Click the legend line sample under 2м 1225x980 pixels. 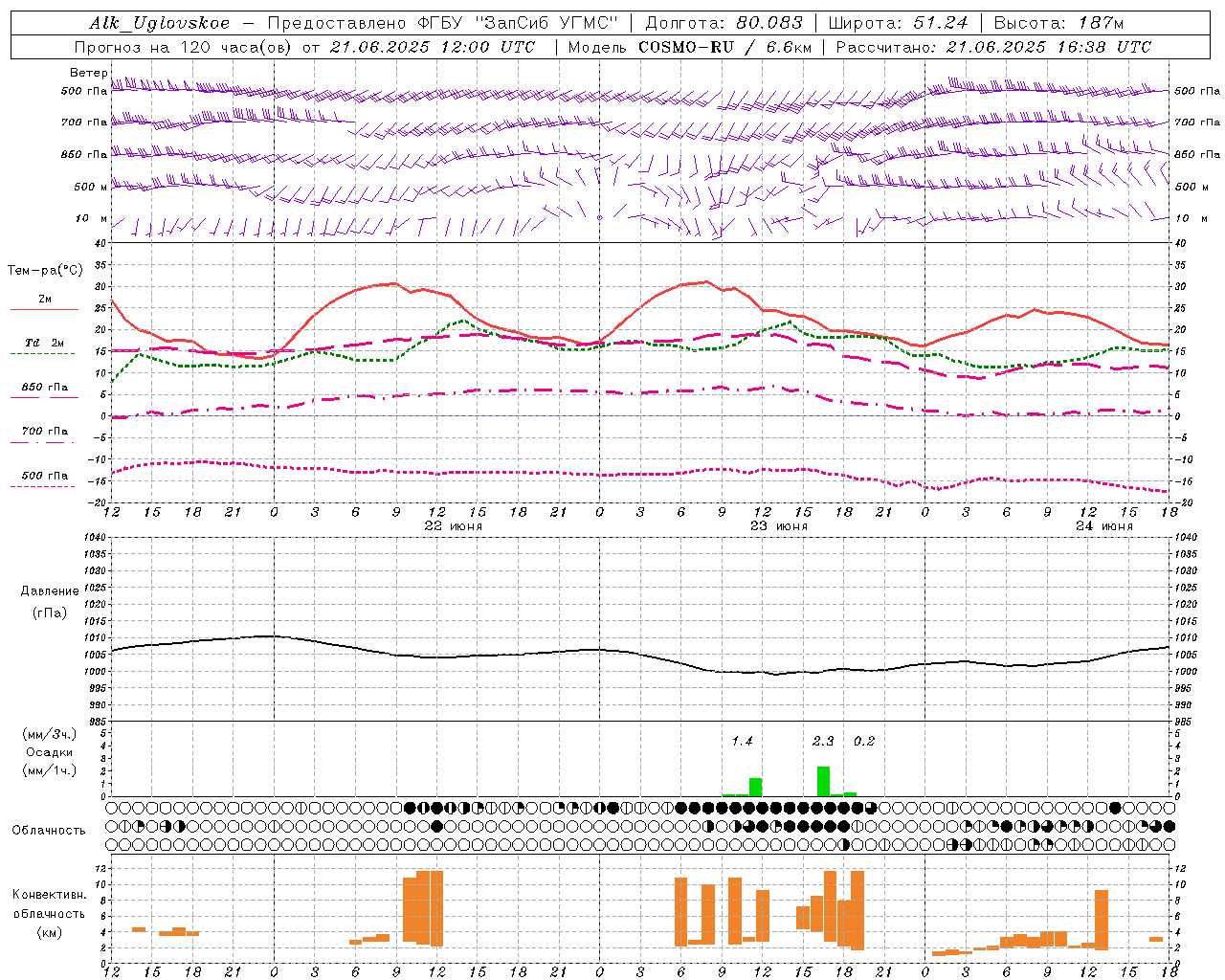coord(44,309)
